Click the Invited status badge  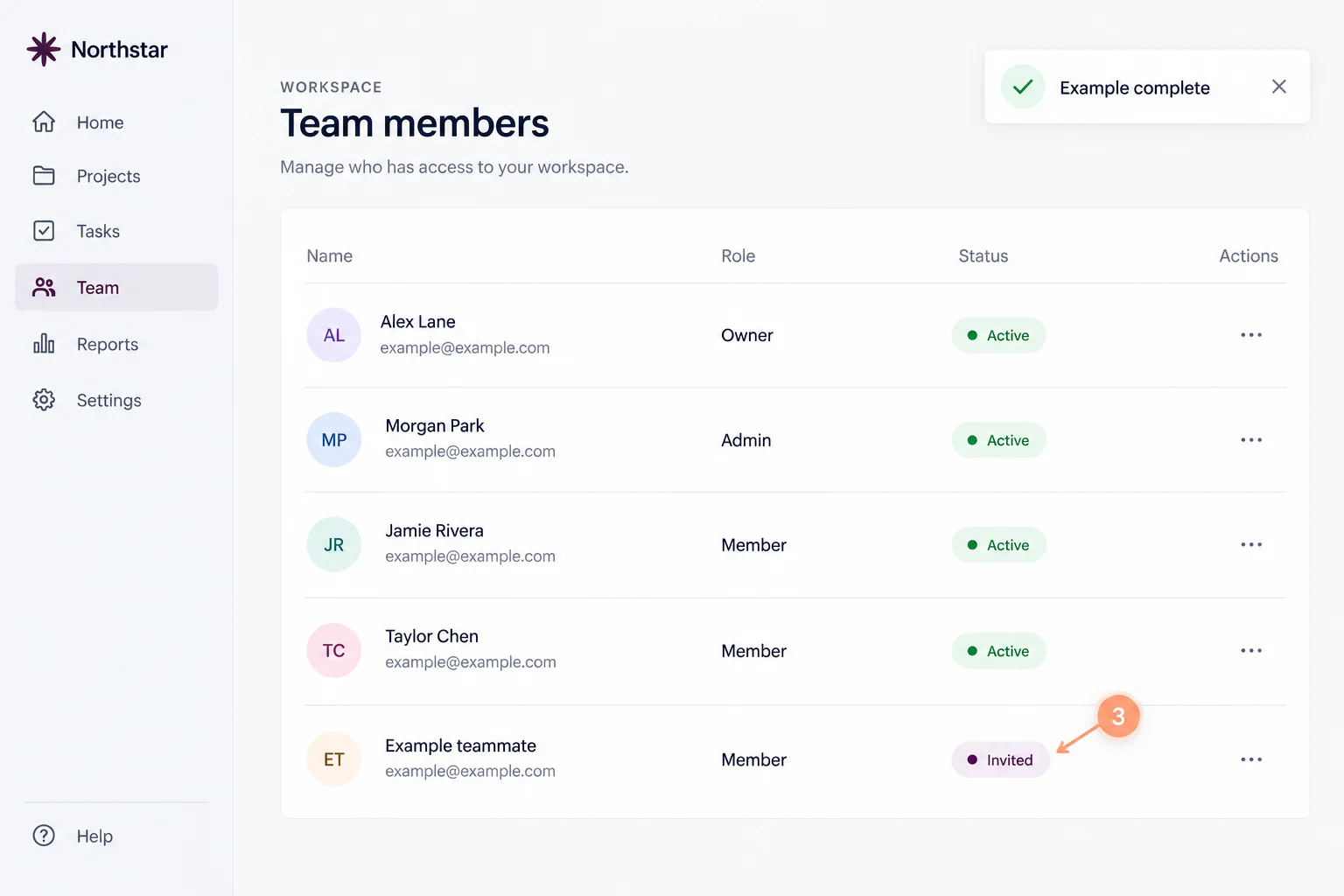coord(1000,759)
